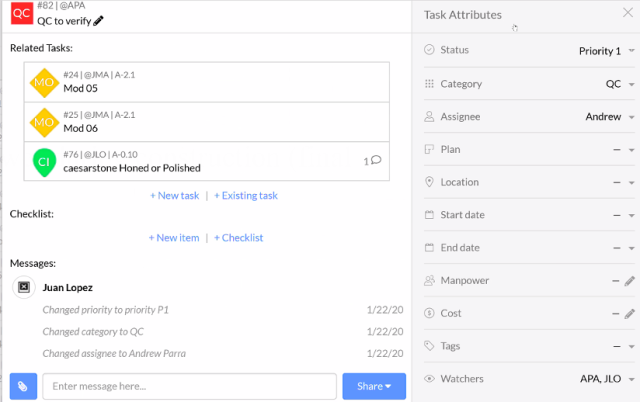Click the blue tag attachment button
640x402 pixels.
23,386
